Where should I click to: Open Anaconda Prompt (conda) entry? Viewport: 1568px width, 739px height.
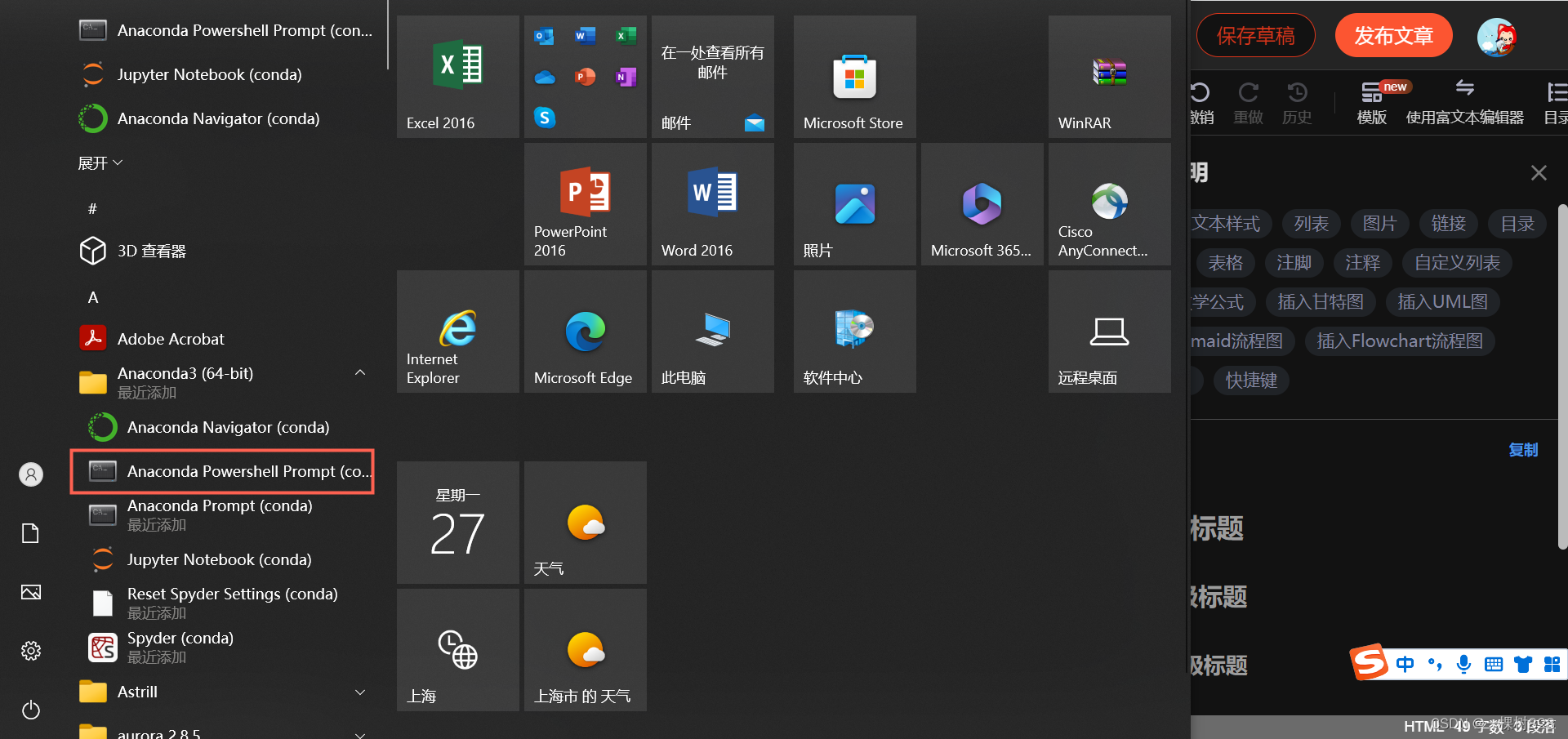[225, 514]
